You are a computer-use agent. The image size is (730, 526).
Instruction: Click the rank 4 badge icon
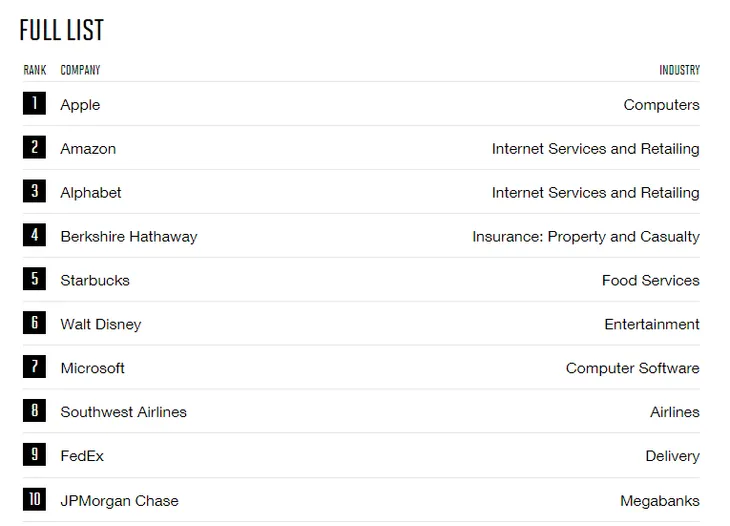pos(34,235)
